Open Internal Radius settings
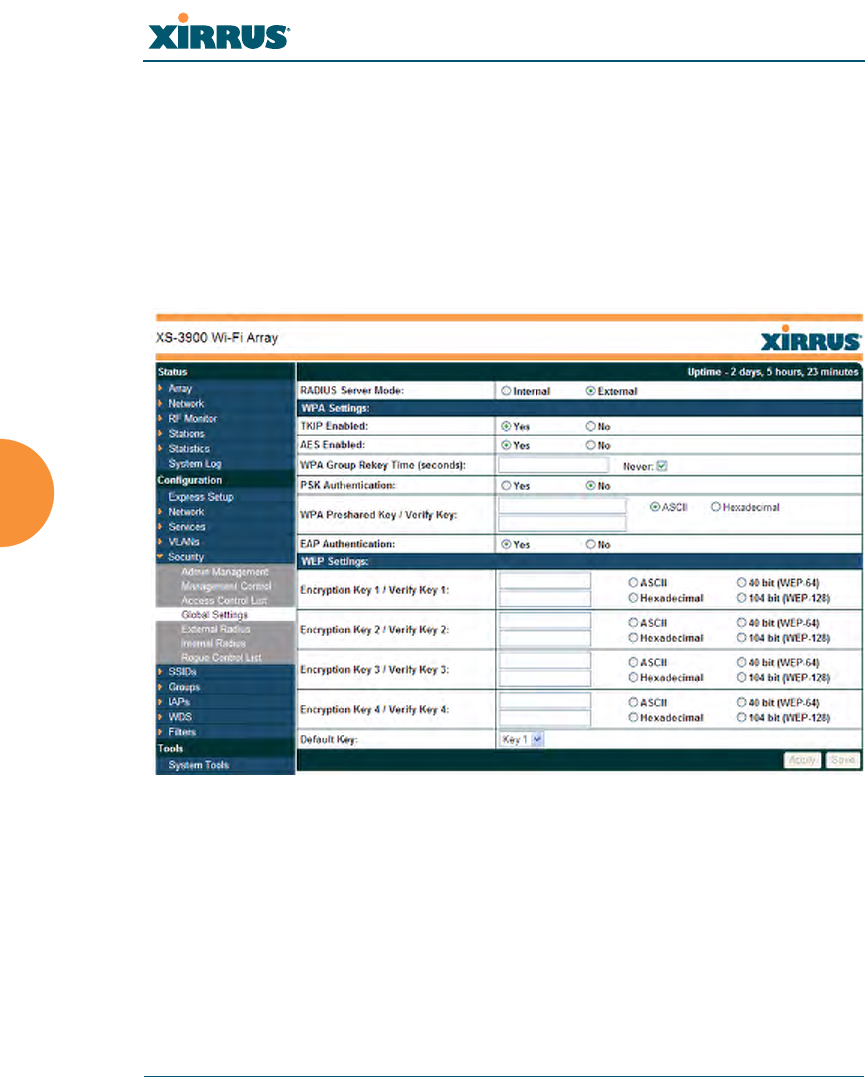 [x=213, y=644]
